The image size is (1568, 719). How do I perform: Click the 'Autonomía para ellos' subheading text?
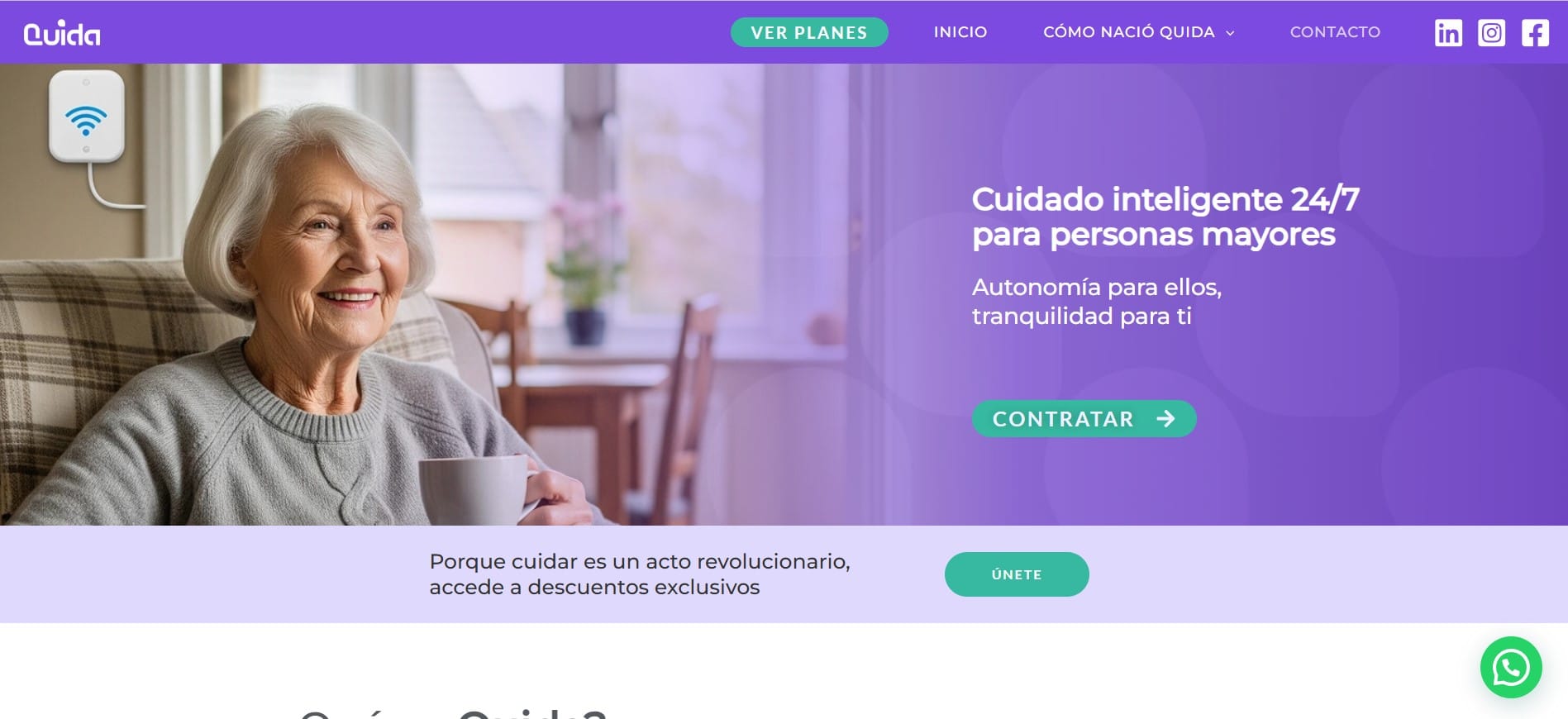point(1096,288)
